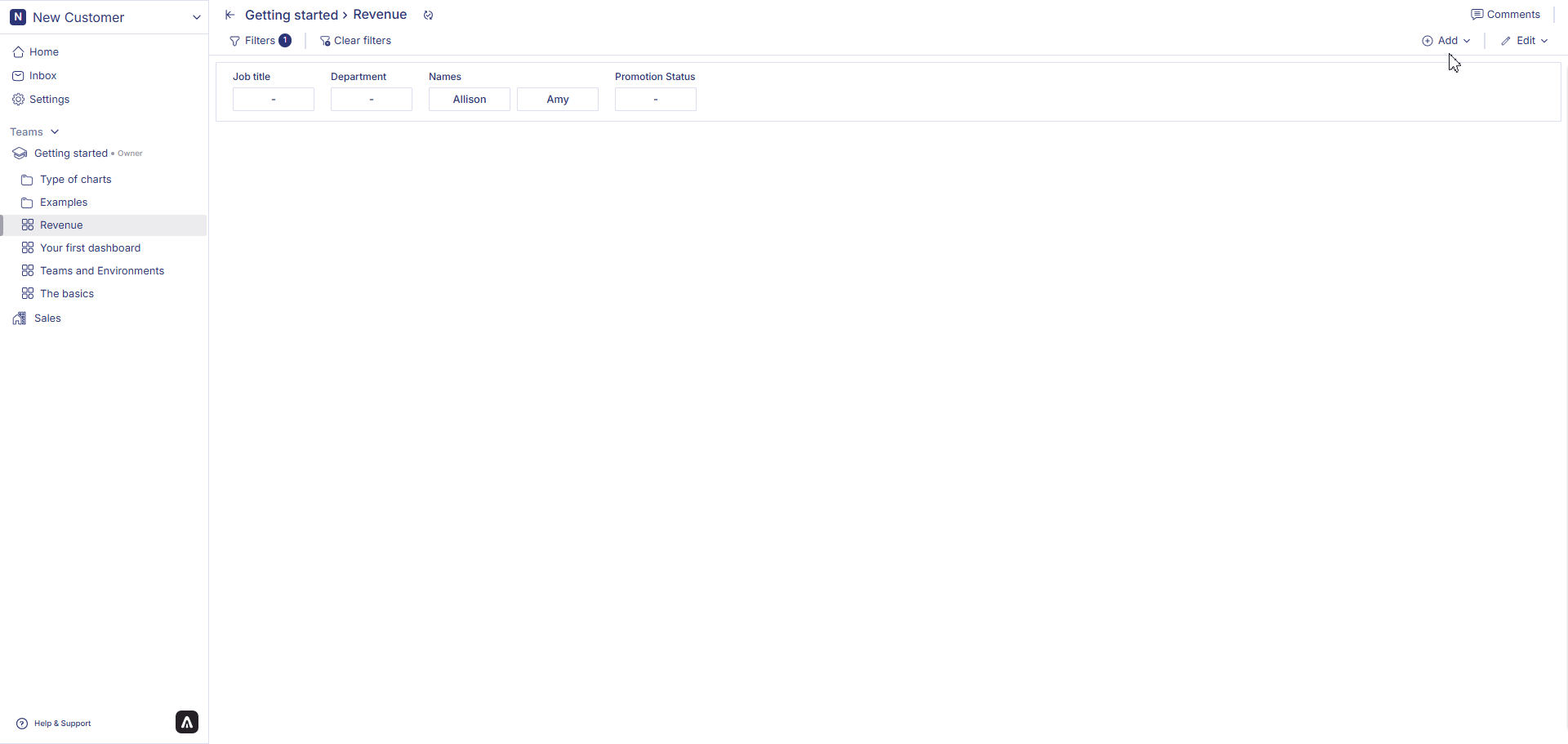Collapse the sidebar with the back arrow

pos(229,15)
